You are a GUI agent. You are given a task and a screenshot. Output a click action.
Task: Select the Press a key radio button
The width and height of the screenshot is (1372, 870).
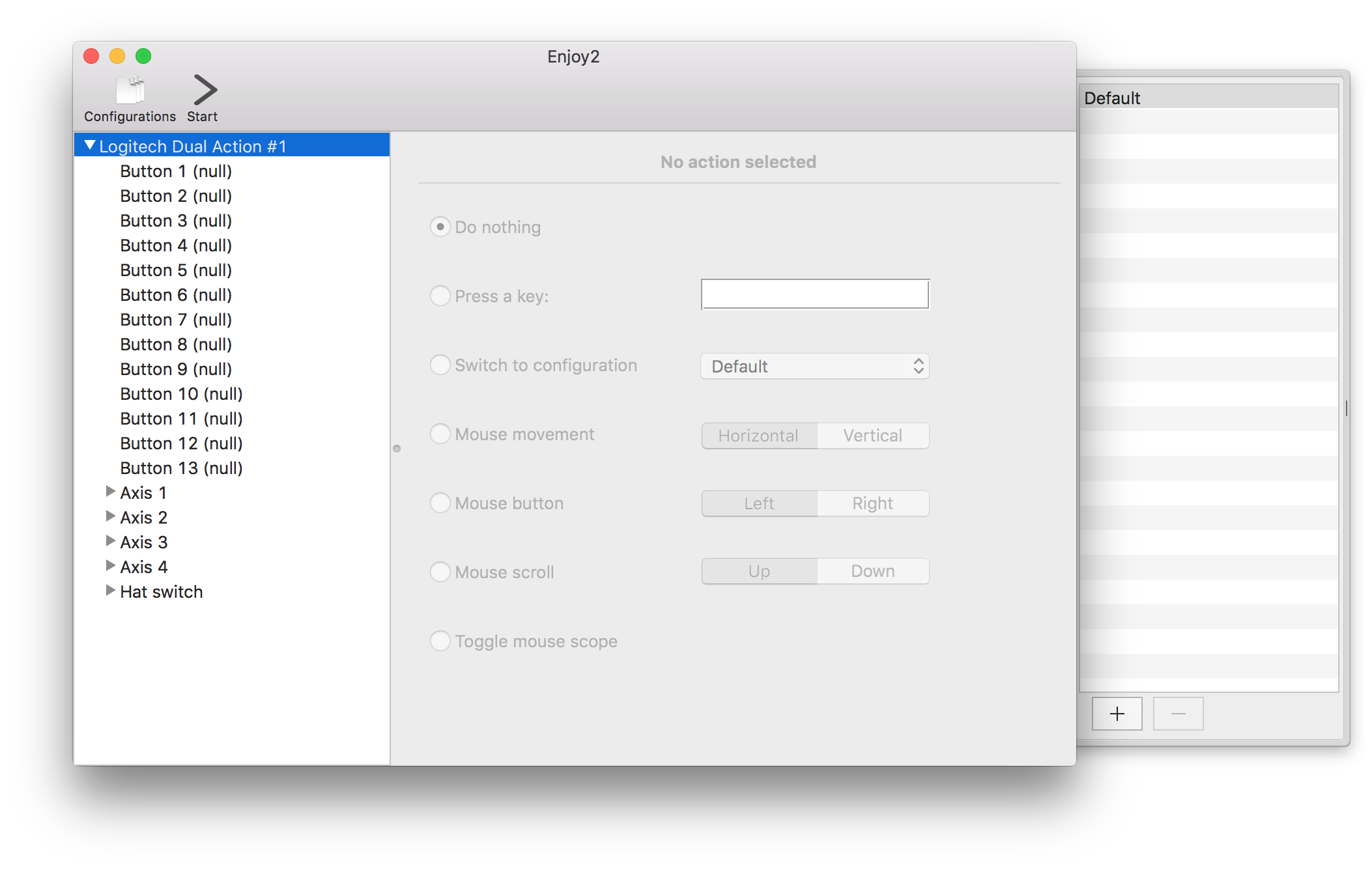click(x=440, y=296)
